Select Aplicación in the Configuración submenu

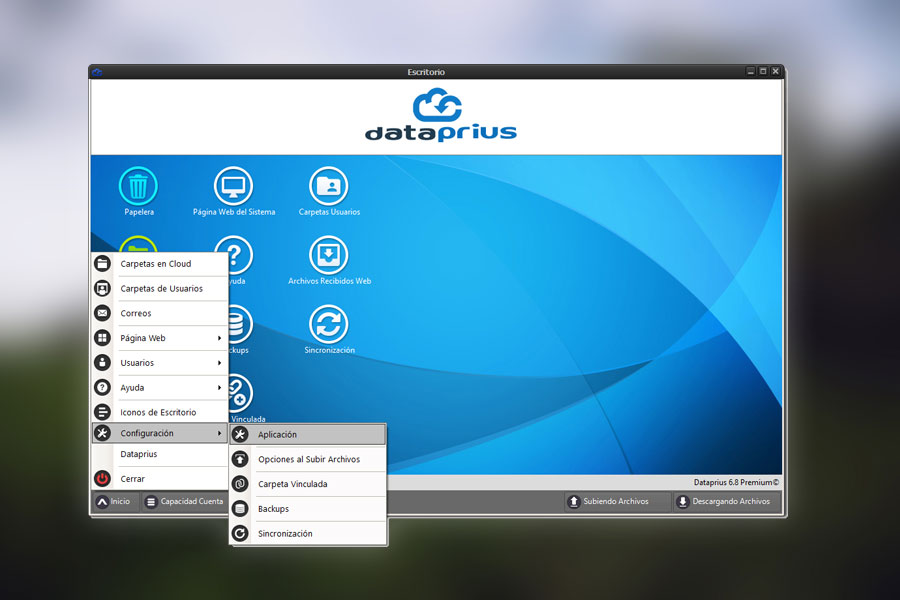[x=308, y=435]
